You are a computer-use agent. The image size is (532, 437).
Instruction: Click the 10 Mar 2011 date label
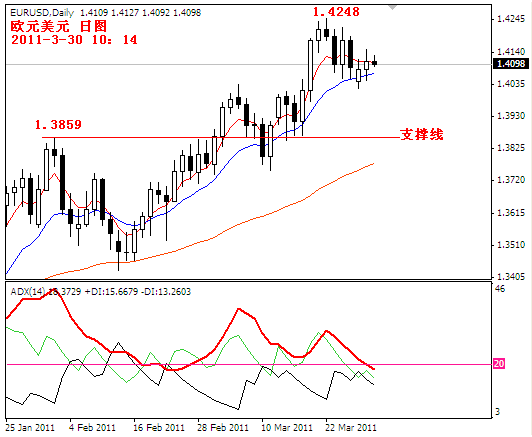(x=287, y=428)
